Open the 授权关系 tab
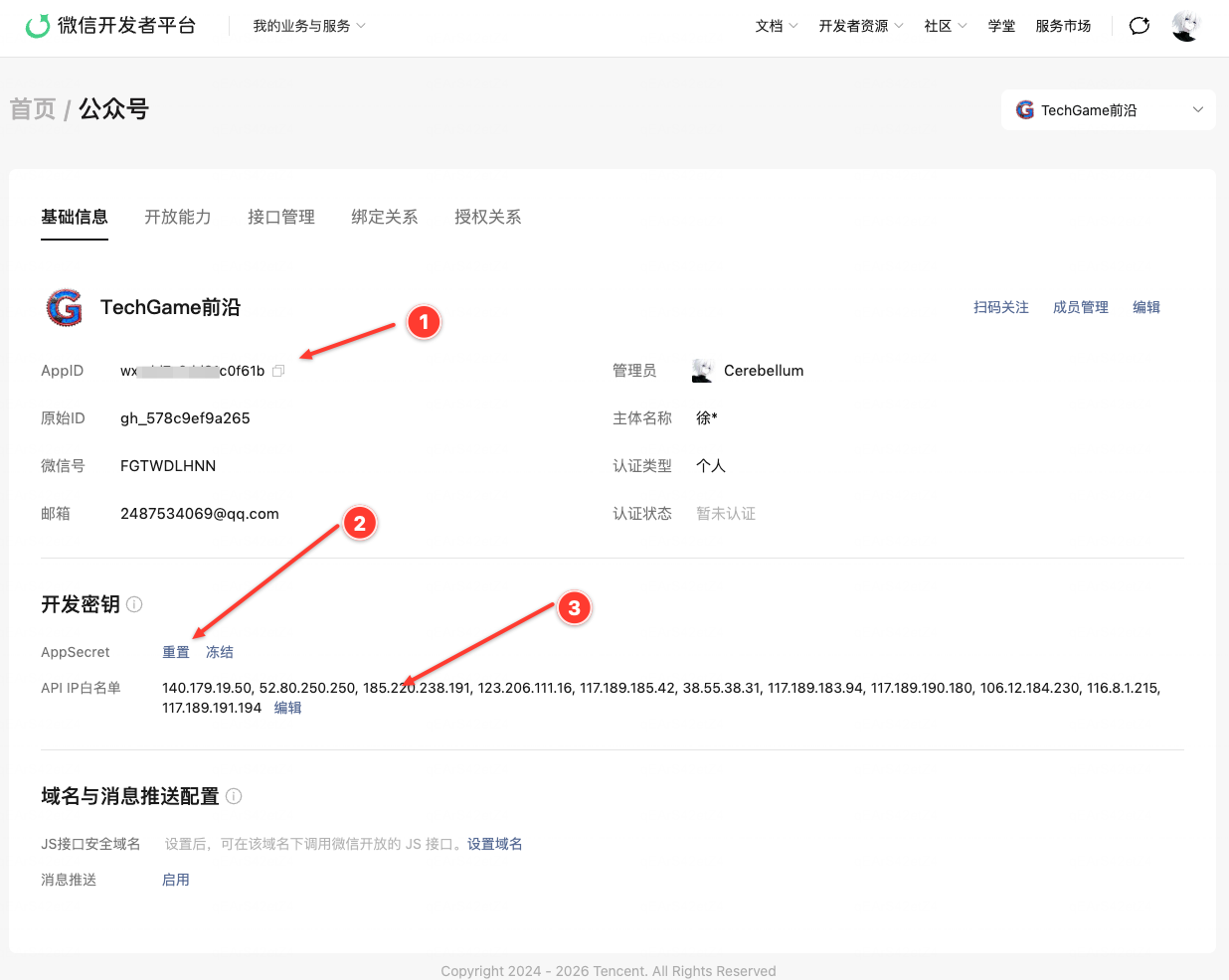This screenshot has height=980, width=1229. tap(488, 217)
